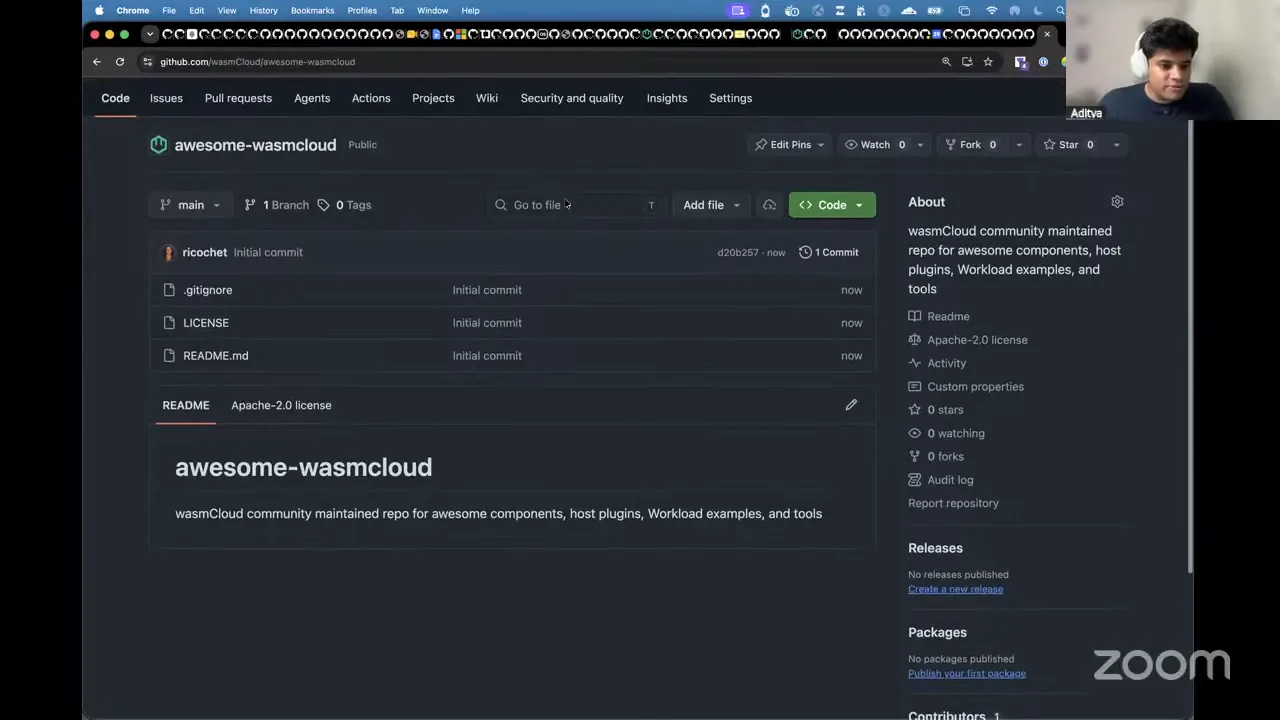Open the cloud codespace icon button
Viewport: 1280px width, 720px height.
tap(769, 205)
